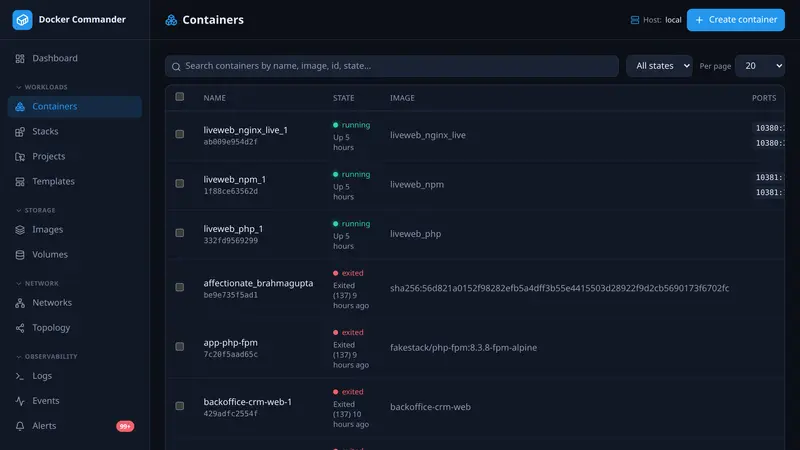Toggle the select-all containers checkbox
The image size is (800, 450).
click(180, 97)
